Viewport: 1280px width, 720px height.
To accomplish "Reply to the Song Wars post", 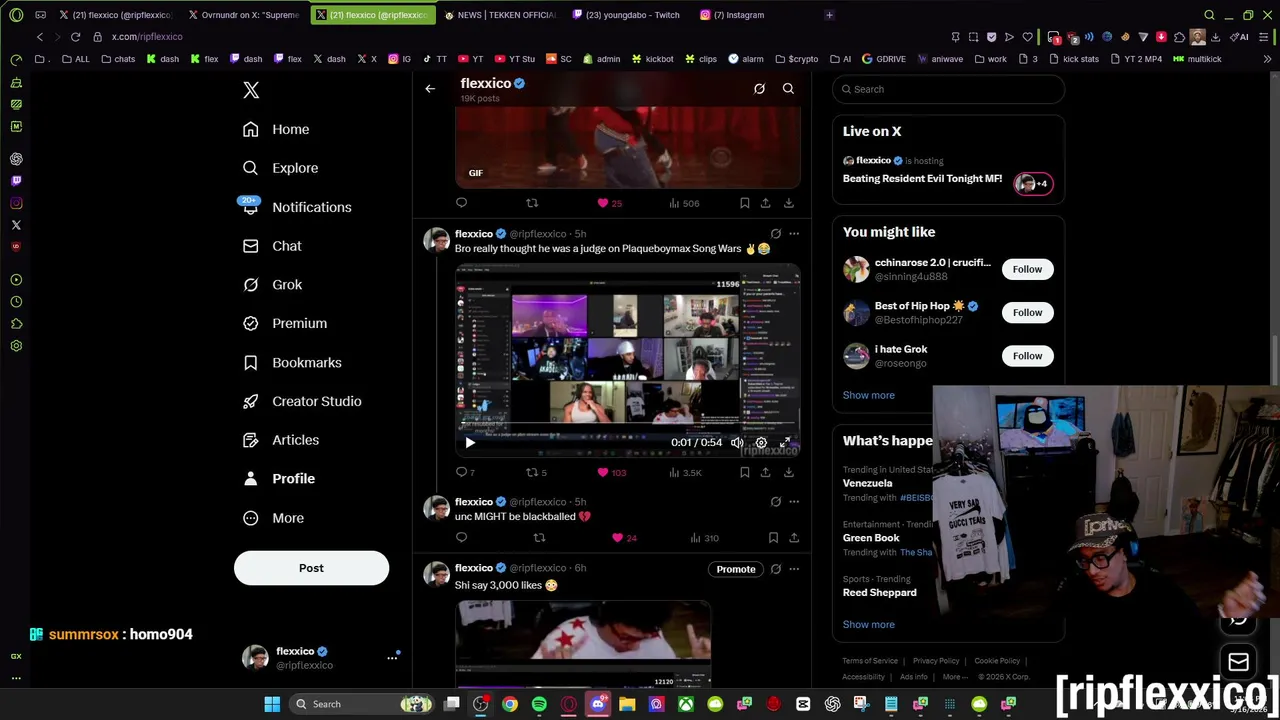I will click(465, 472).
